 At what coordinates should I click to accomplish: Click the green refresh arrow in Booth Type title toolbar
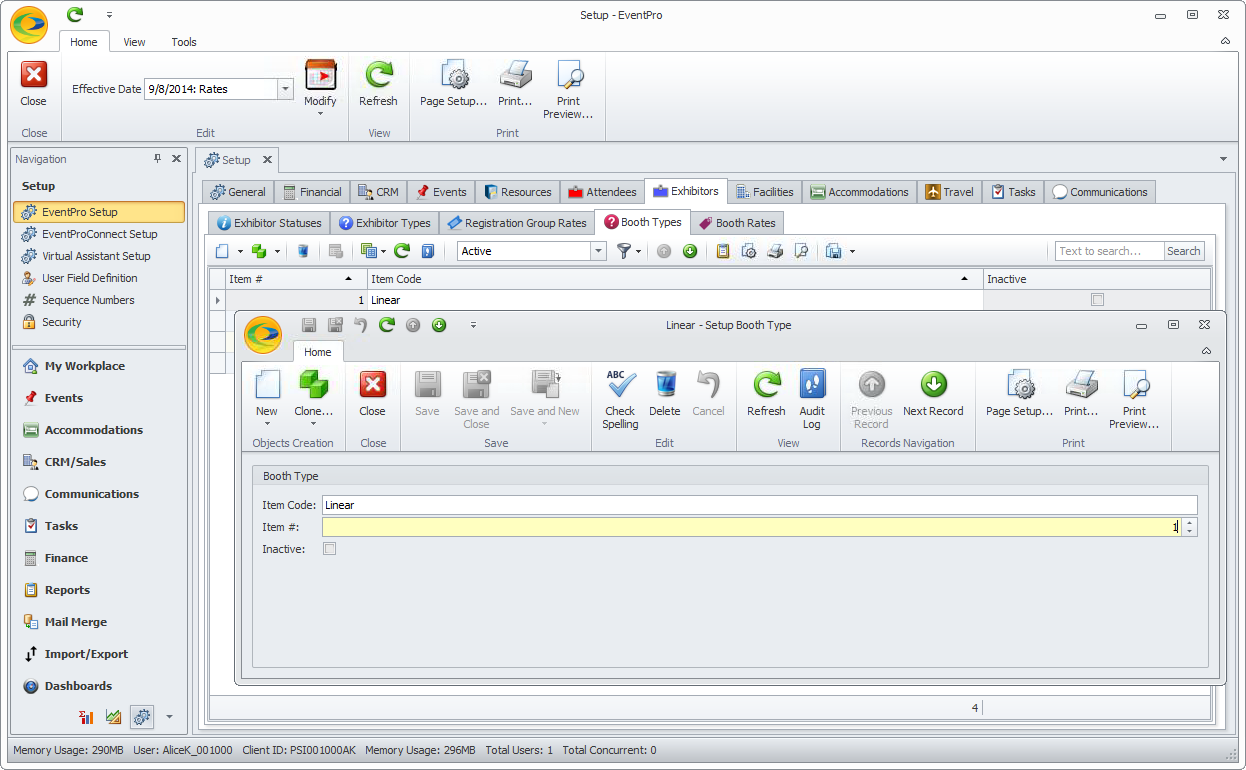[387, 325]
